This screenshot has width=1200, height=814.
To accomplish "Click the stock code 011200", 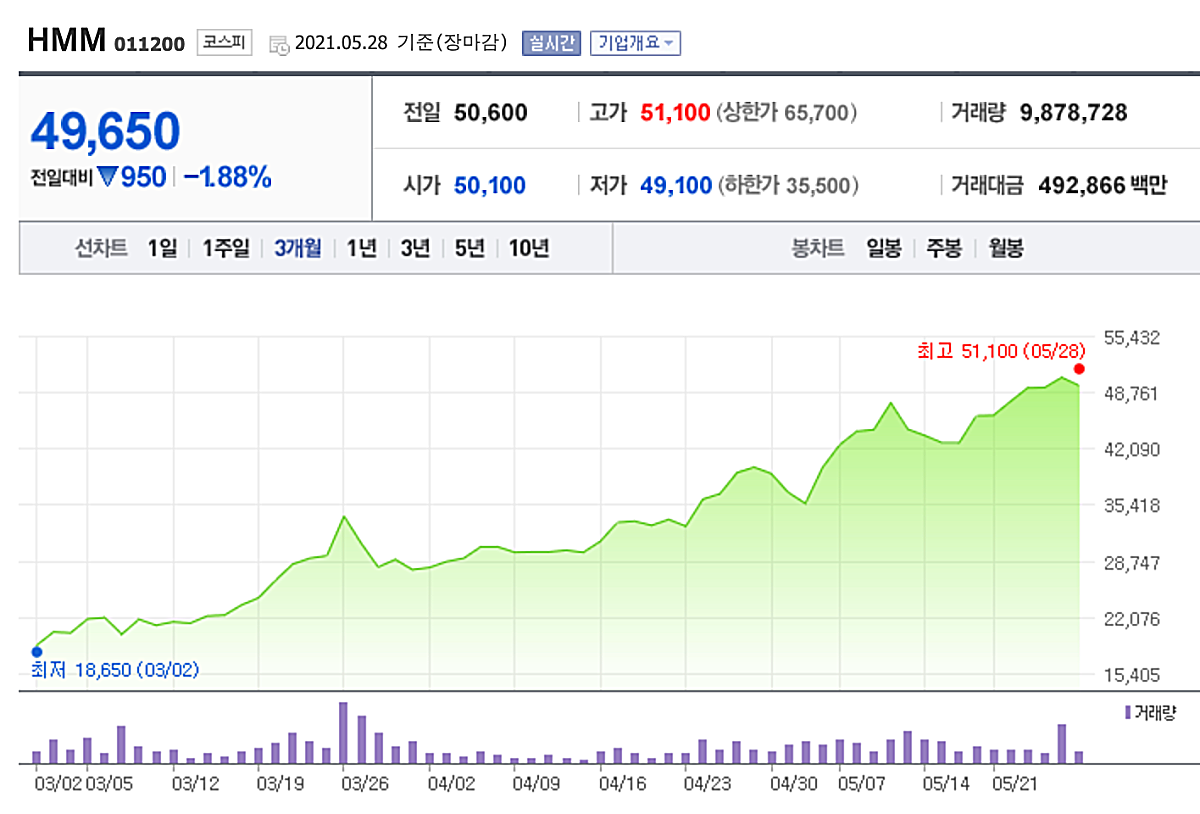I will coord(149,45).
